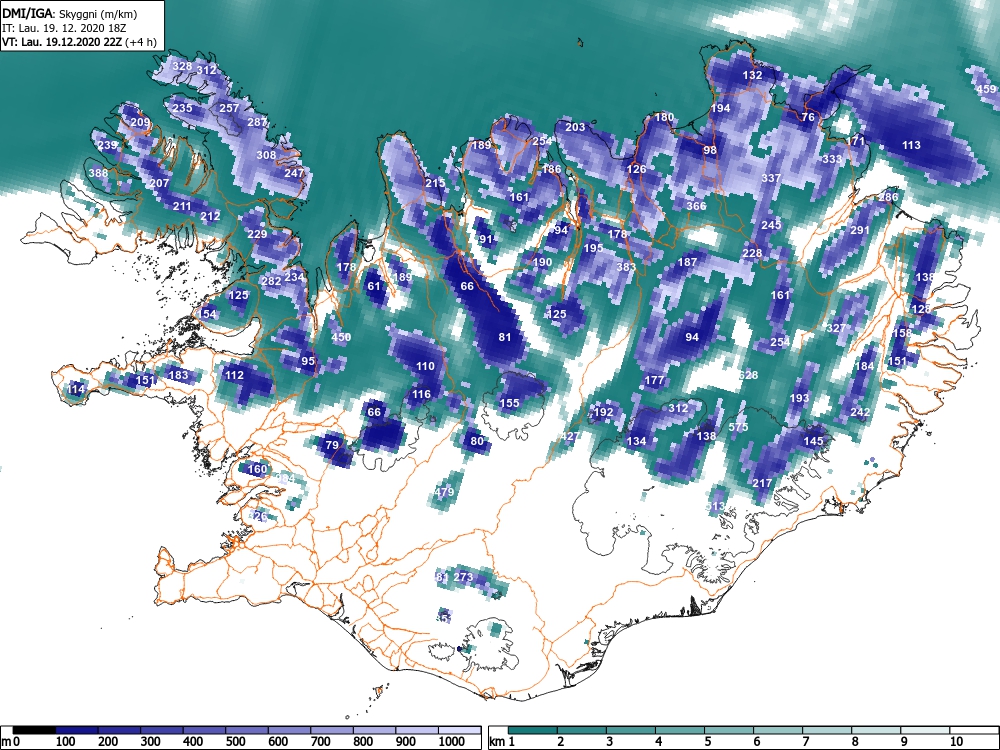The width and height of the screenshot is (1000, 750).
Task: Click the '500' label on the meters legend
Action: coord(235,742)
